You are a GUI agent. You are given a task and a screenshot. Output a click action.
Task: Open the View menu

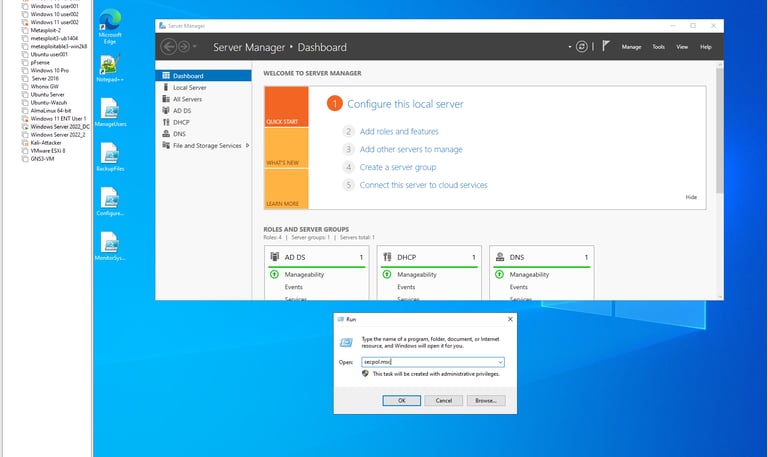tap(682, 47)
